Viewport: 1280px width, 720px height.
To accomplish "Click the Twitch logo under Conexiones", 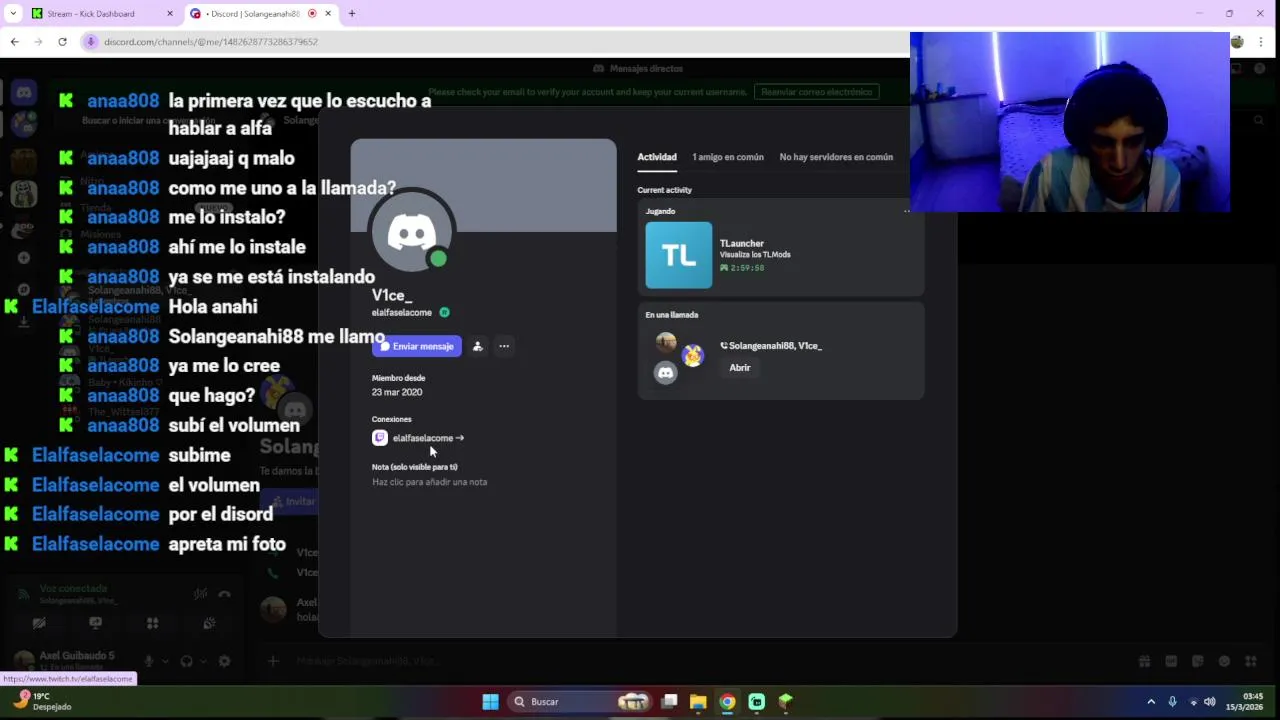I will (x=380, y=438).
